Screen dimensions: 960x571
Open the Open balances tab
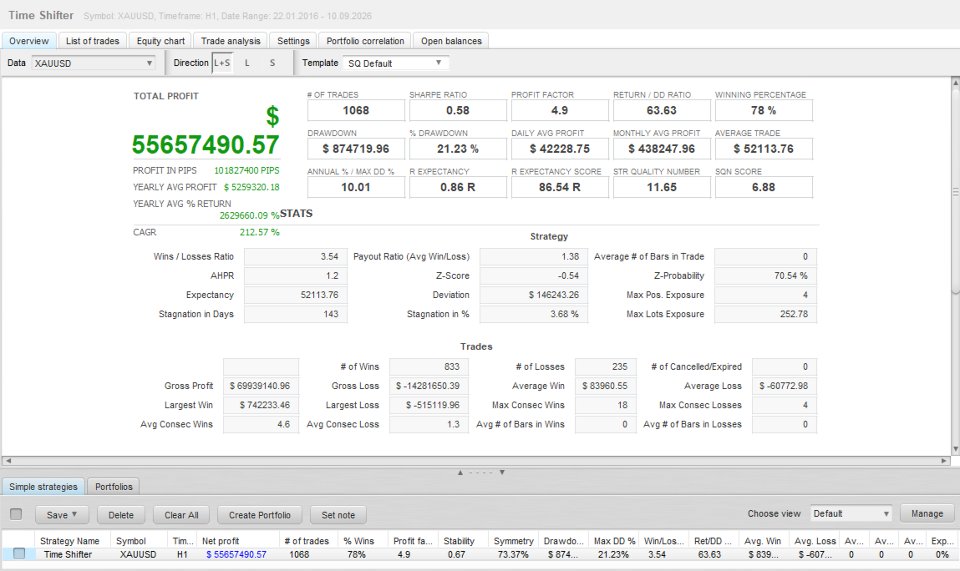(451, 41)
